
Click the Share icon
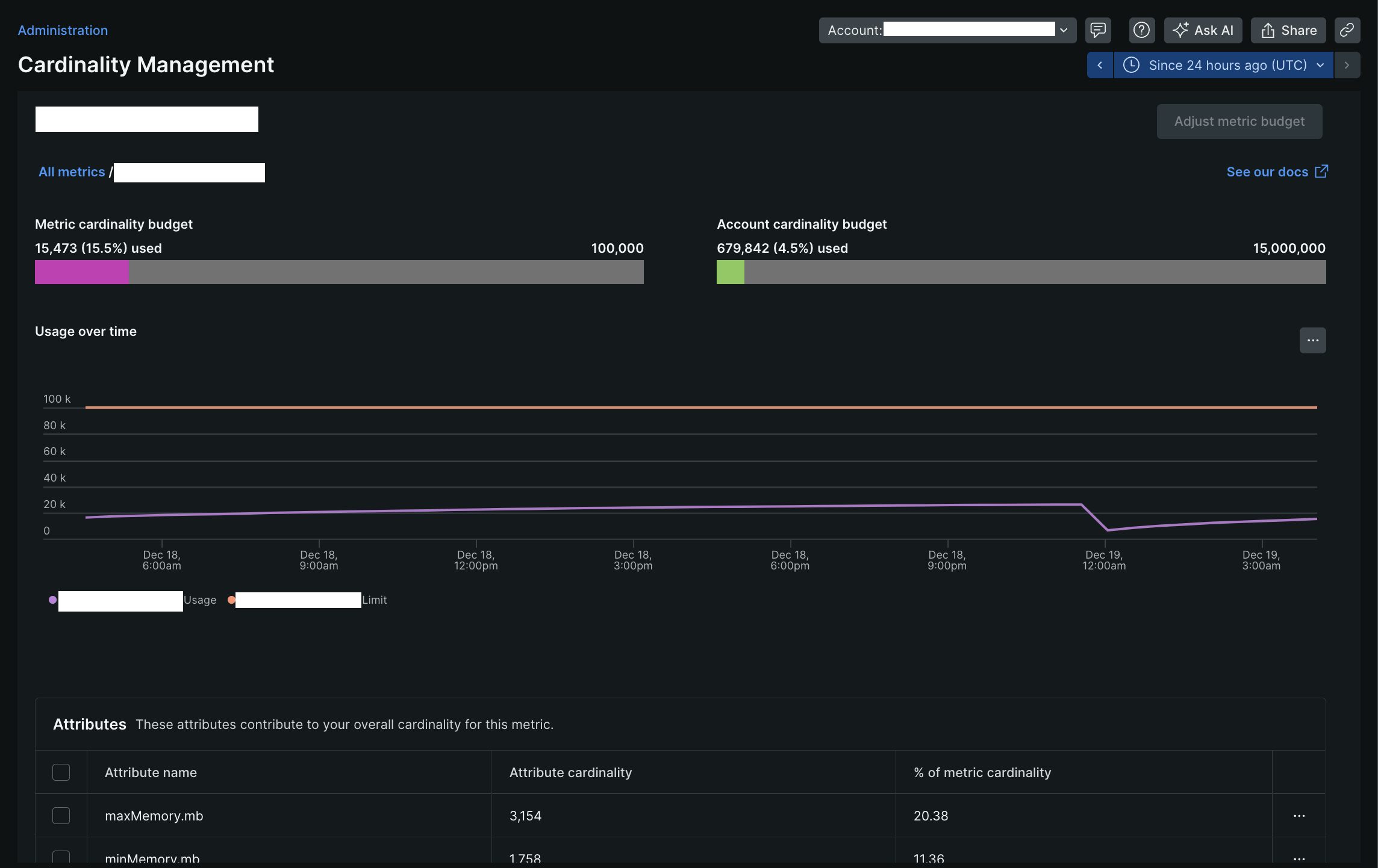click(1288, 30)
